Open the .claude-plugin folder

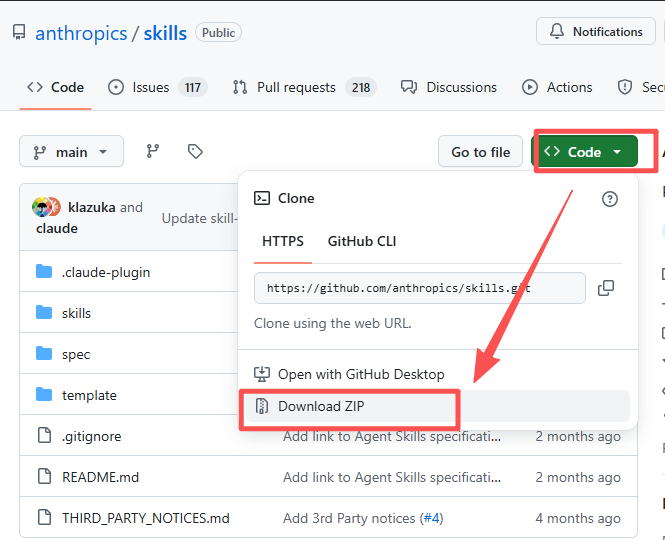click(106, 272)
